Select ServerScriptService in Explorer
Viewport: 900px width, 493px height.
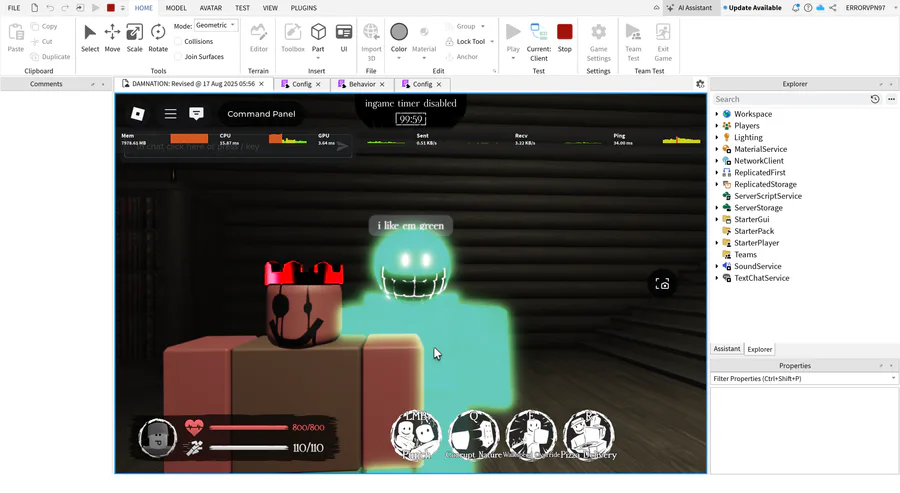point(767,196)
